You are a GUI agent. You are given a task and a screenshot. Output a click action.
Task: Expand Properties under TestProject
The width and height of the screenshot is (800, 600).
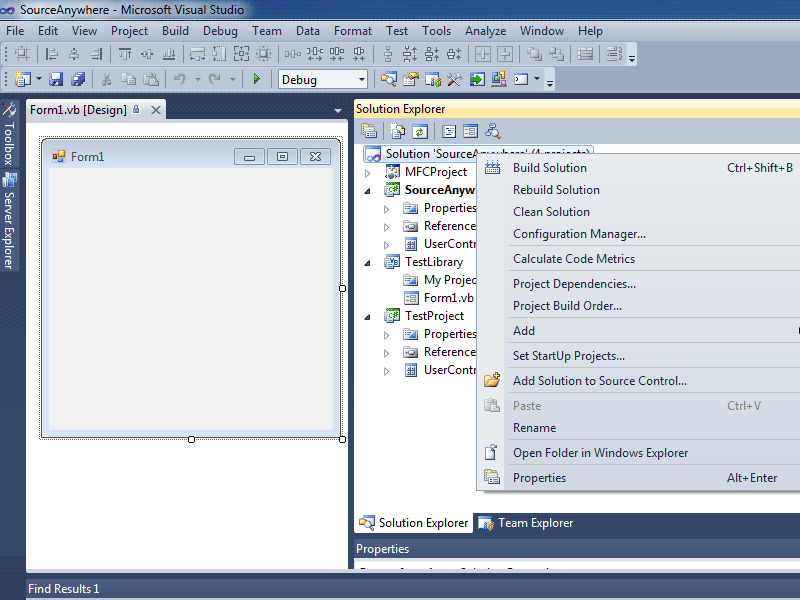[387, 335]
